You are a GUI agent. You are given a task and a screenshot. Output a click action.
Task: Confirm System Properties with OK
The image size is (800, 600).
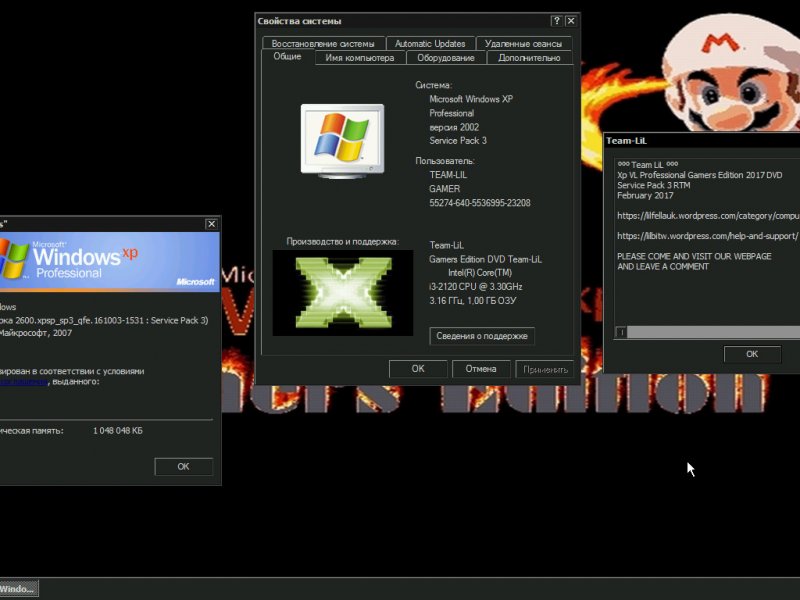[x=418, y=369]
